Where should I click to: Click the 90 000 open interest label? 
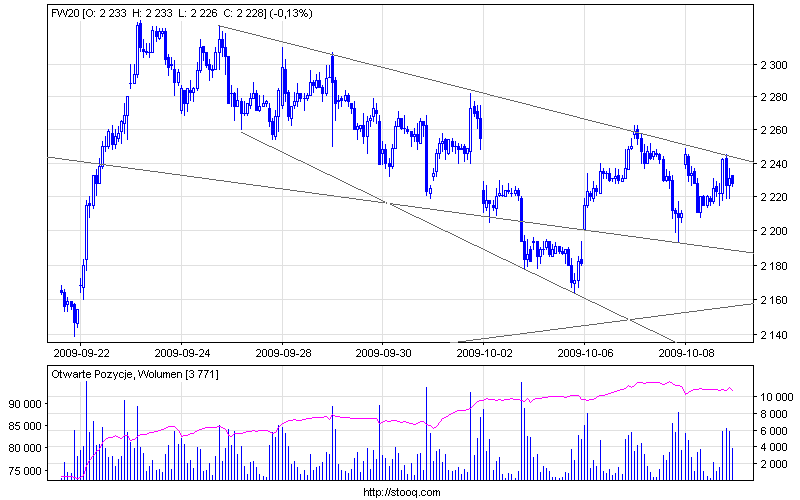[26, 404]
